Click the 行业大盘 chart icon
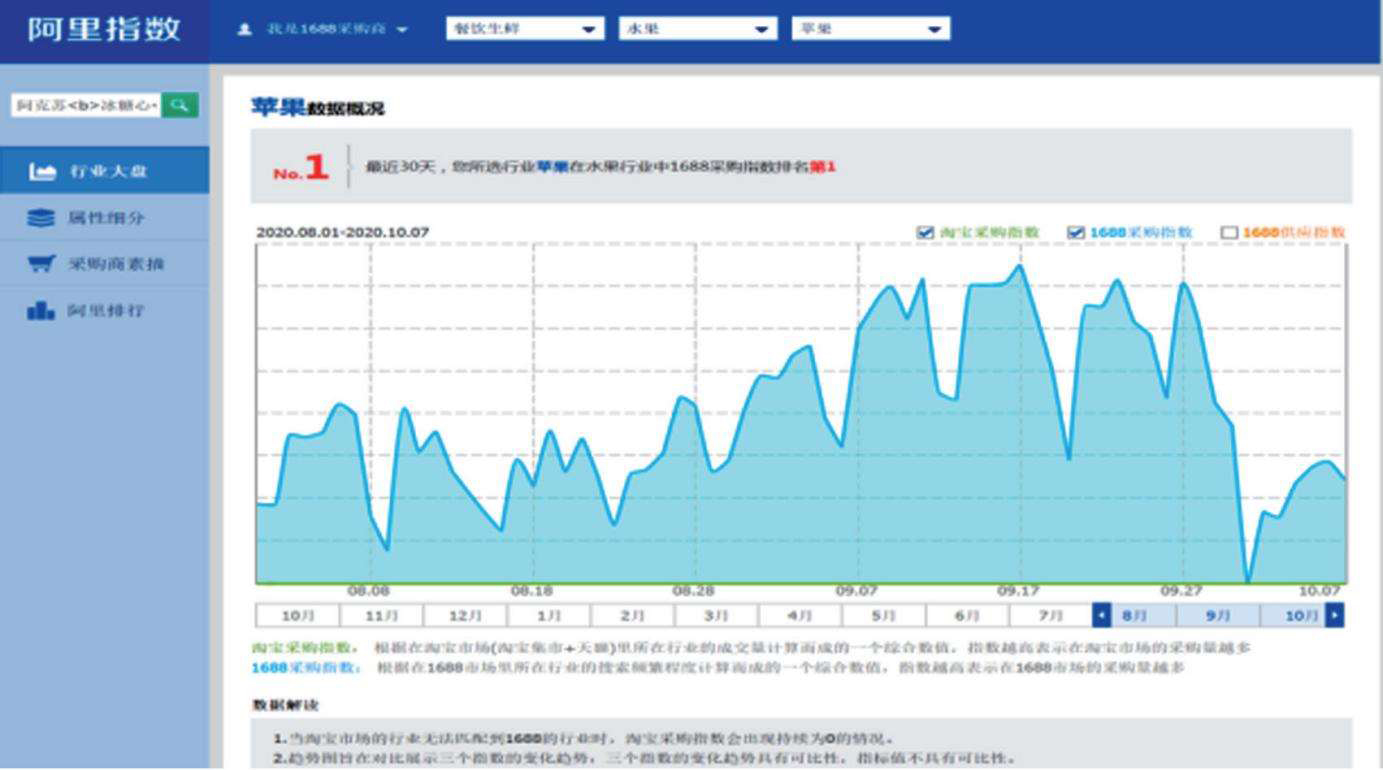This screenshot has height=770, width=1383. coord(42,172)
